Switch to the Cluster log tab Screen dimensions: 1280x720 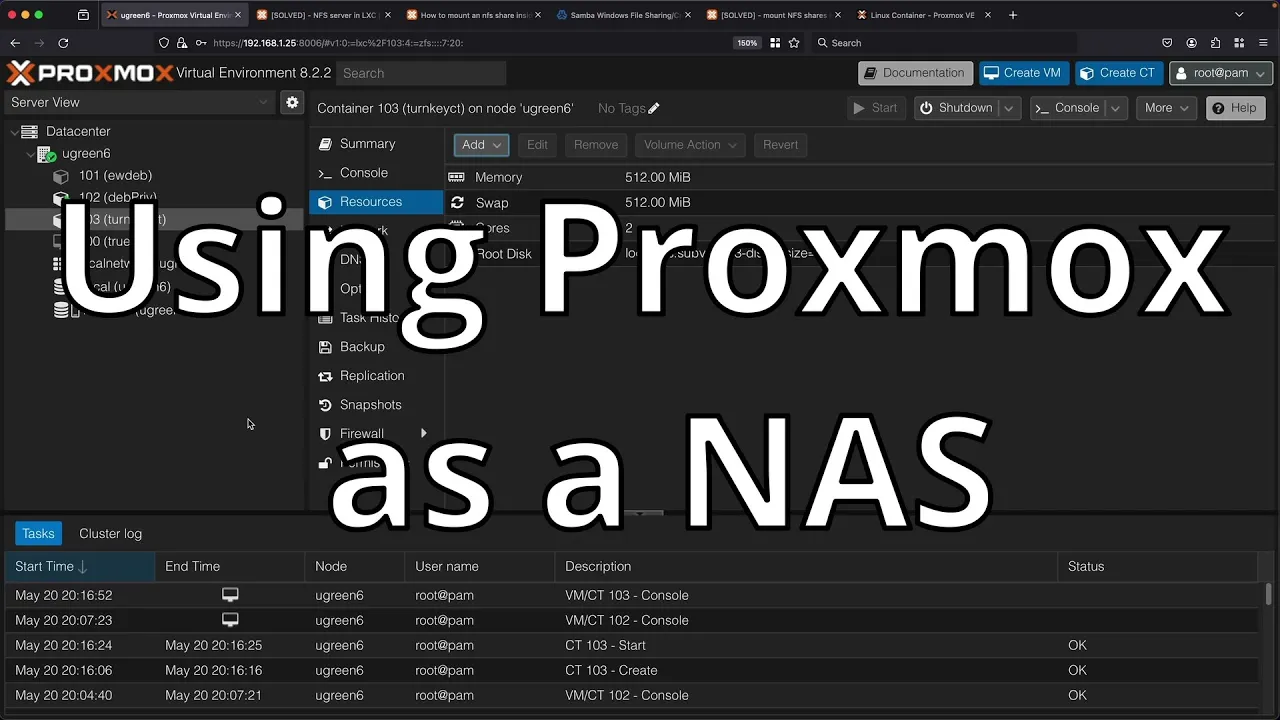click(x=110, y=534)
